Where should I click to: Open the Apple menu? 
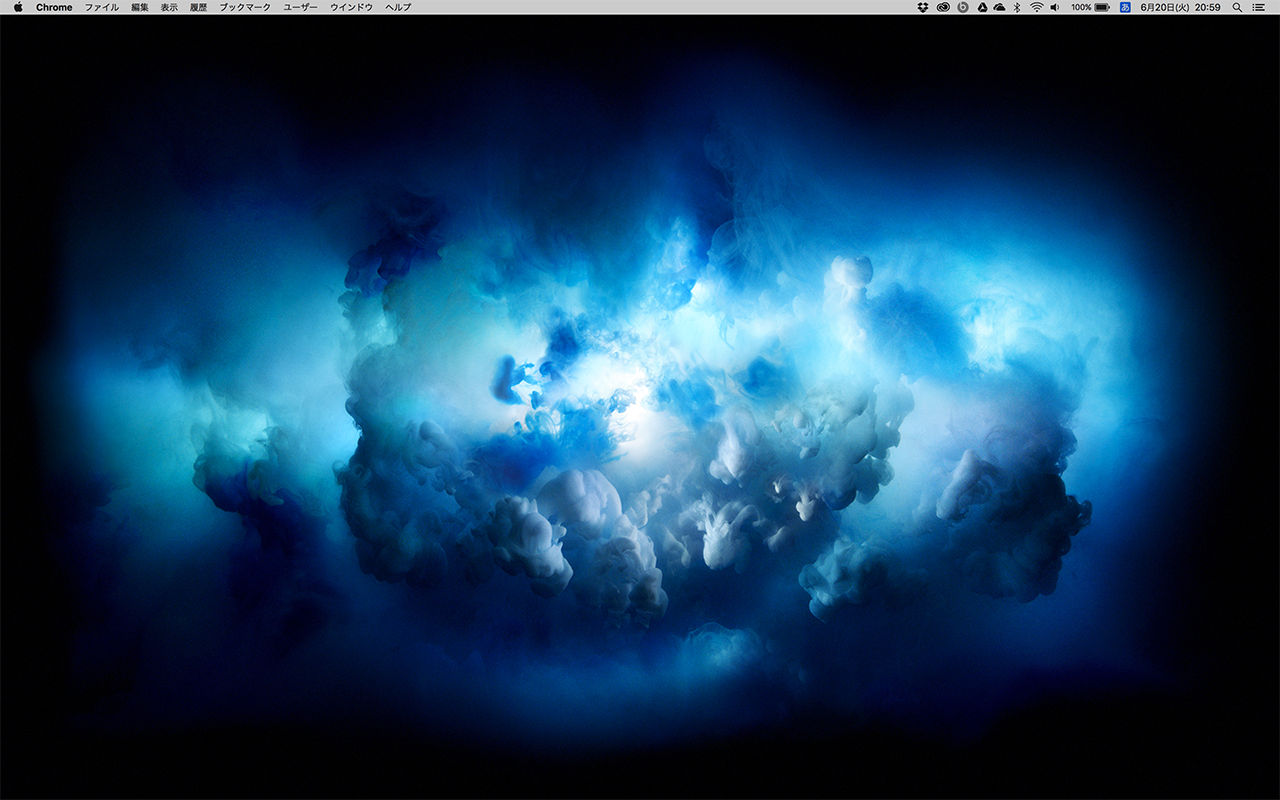tap(18, 7)
